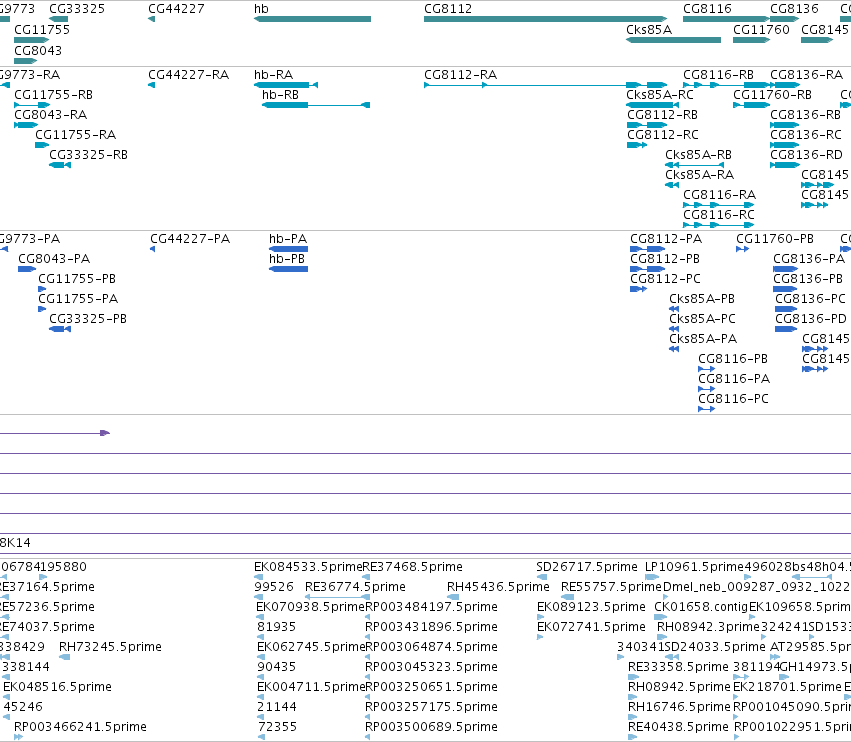The width and height of the screenshot is (851, 742).
Task: Open the hb-RA transcript label
Action: point(274,74)
